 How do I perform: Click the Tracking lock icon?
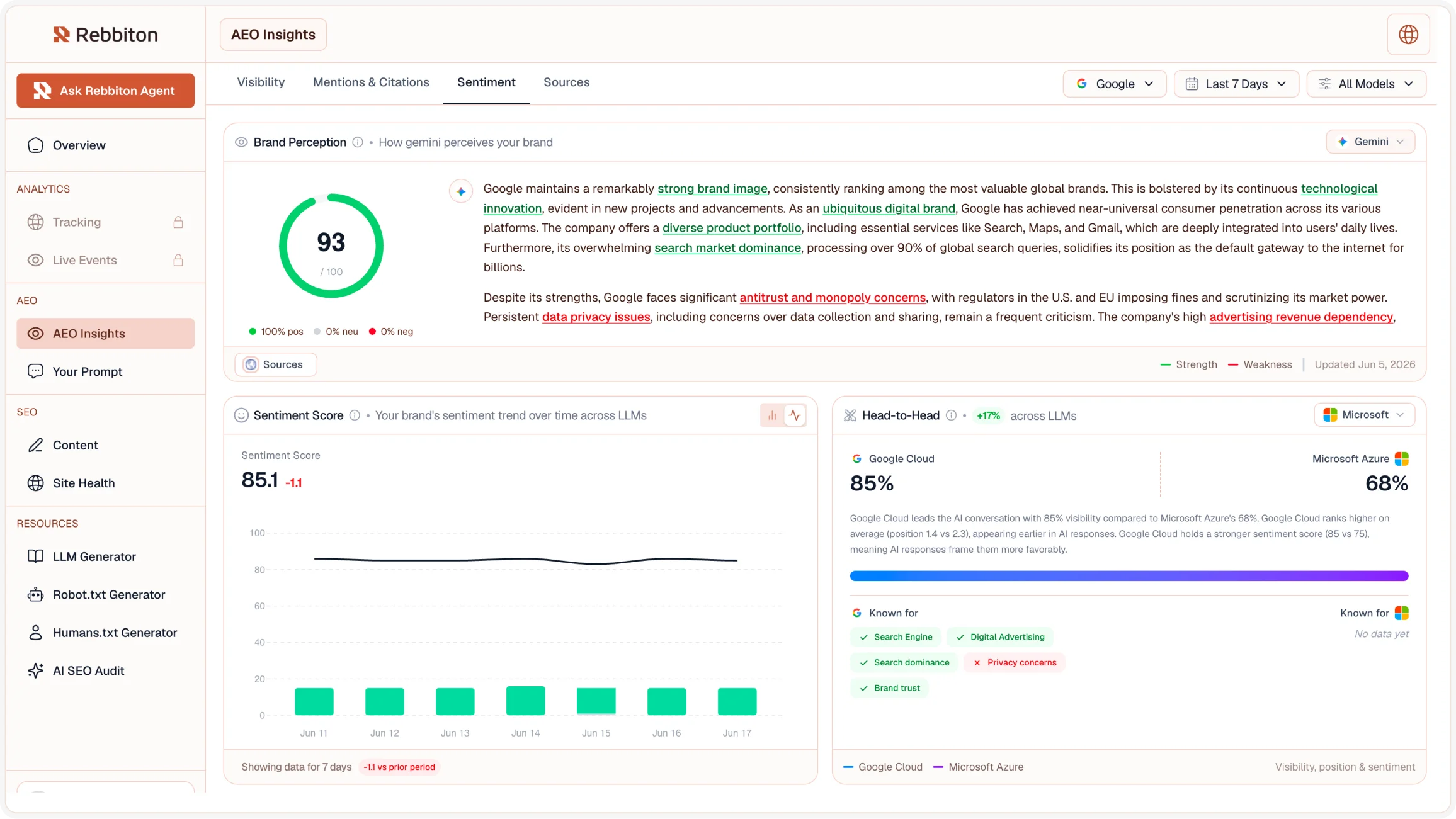(178, 222)
